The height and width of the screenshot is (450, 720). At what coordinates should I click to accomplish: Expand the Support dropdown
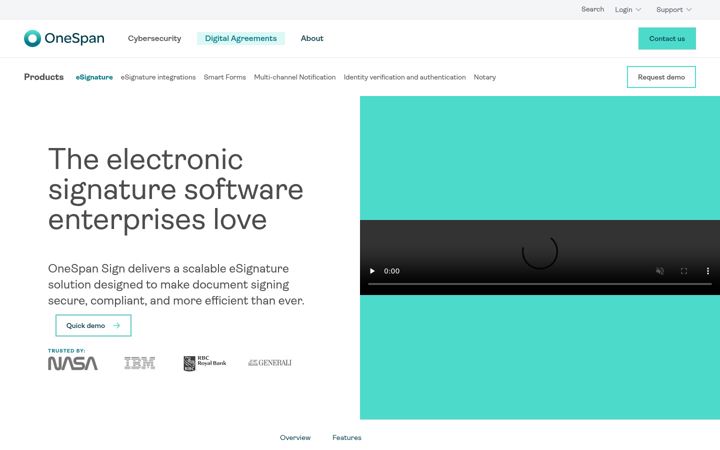pos(674,10)
